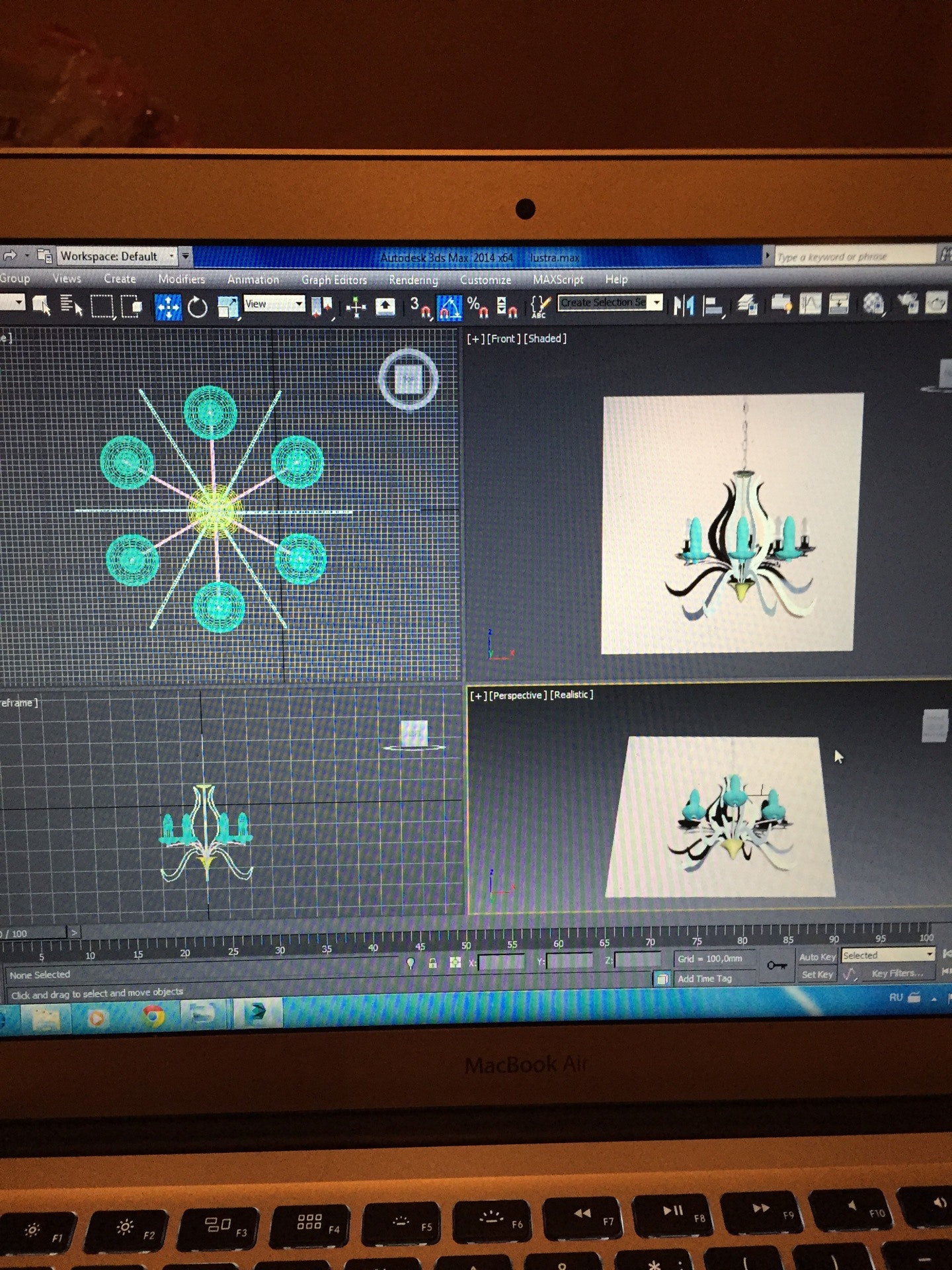
Task: Toggle Window/Crossing selection mode
Action: [x=132, y=306]
